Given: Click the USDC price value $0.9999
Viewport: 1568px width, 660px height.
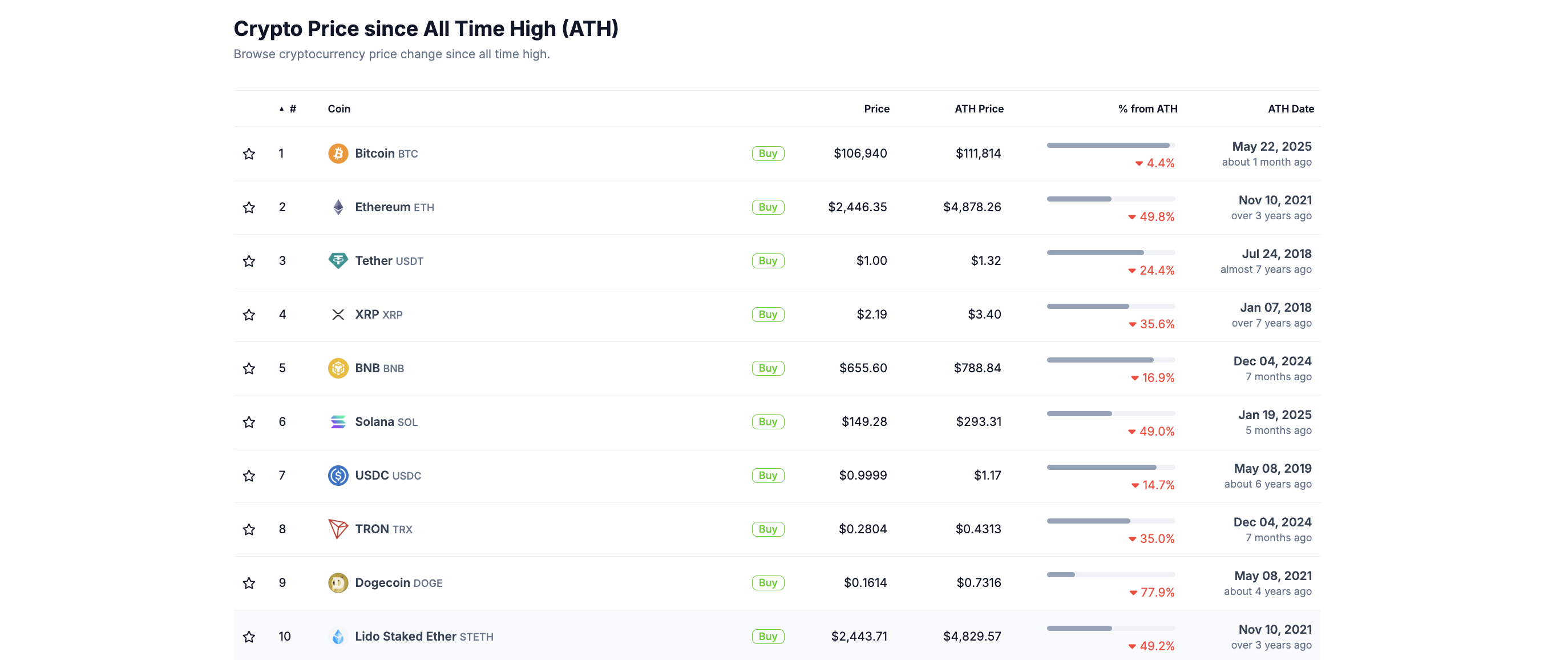Looking at the screenshot, I should click(863, 476).
